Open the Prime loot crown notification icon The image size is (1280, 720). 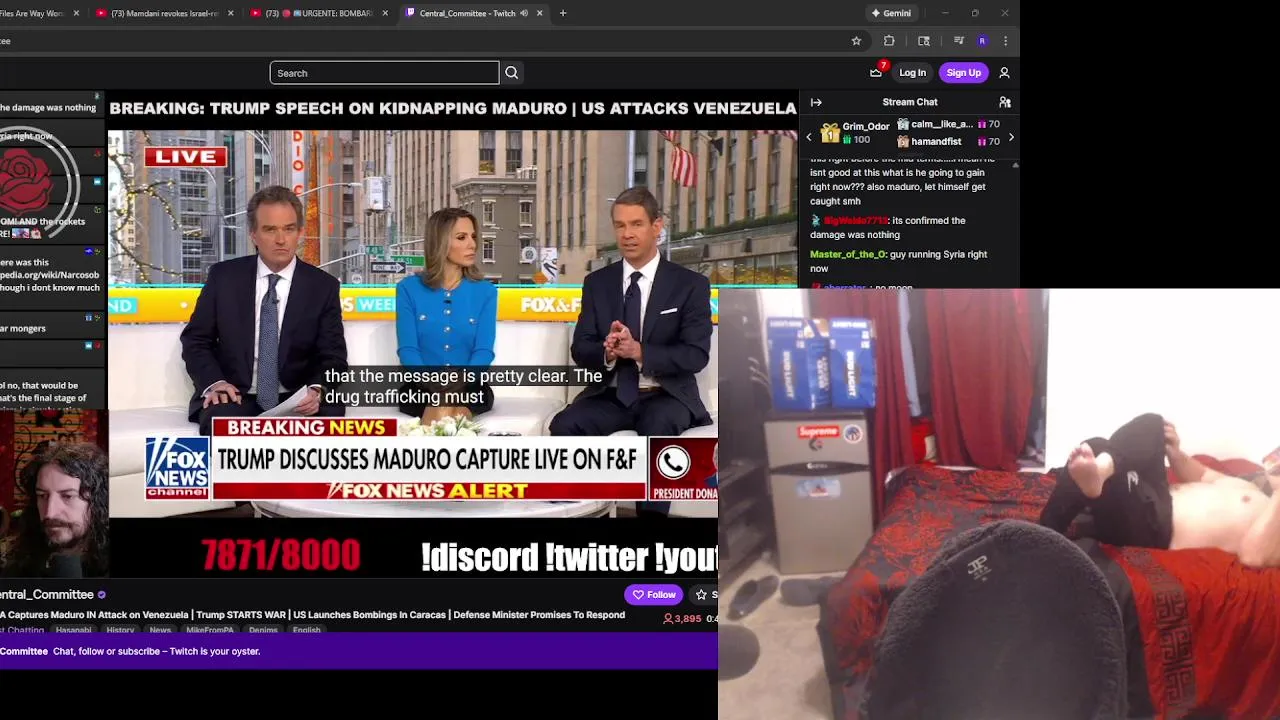(x=876, y=72)
